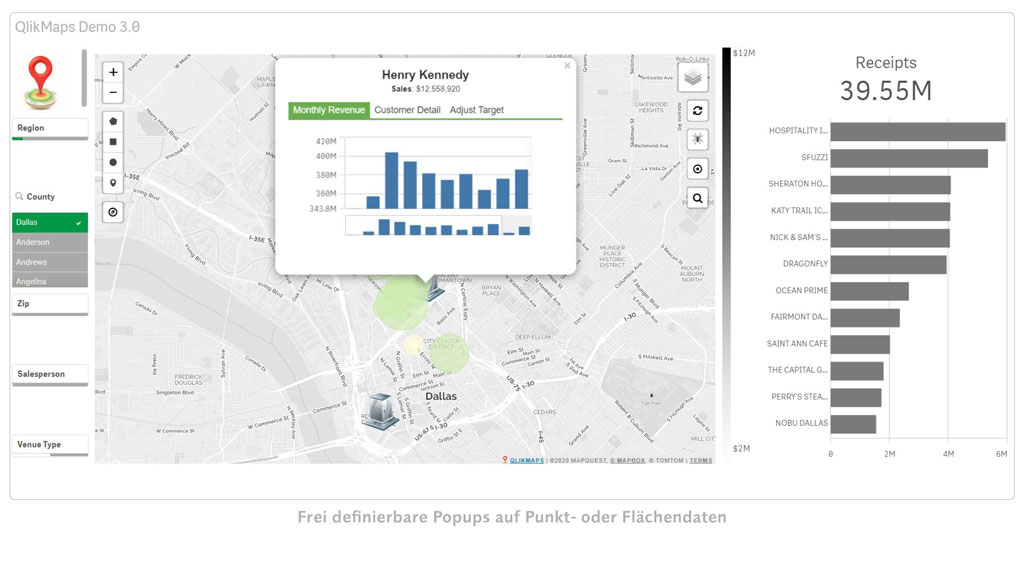Open the MAPBOX attribution link
The image size is (1024, 567).
tap(628, 461)
